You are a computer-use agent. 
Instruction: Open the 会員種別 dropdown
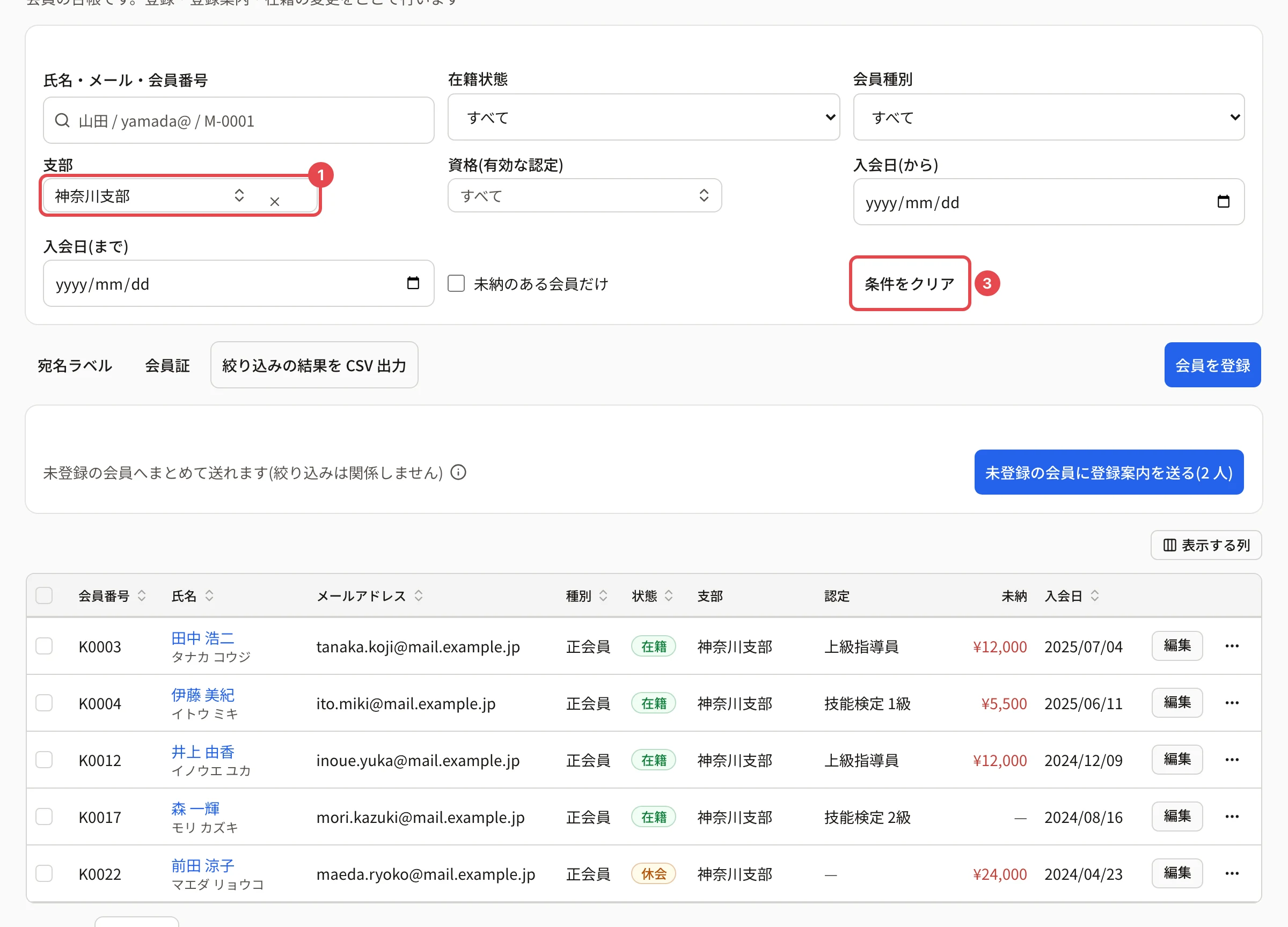click(1049, 117)
